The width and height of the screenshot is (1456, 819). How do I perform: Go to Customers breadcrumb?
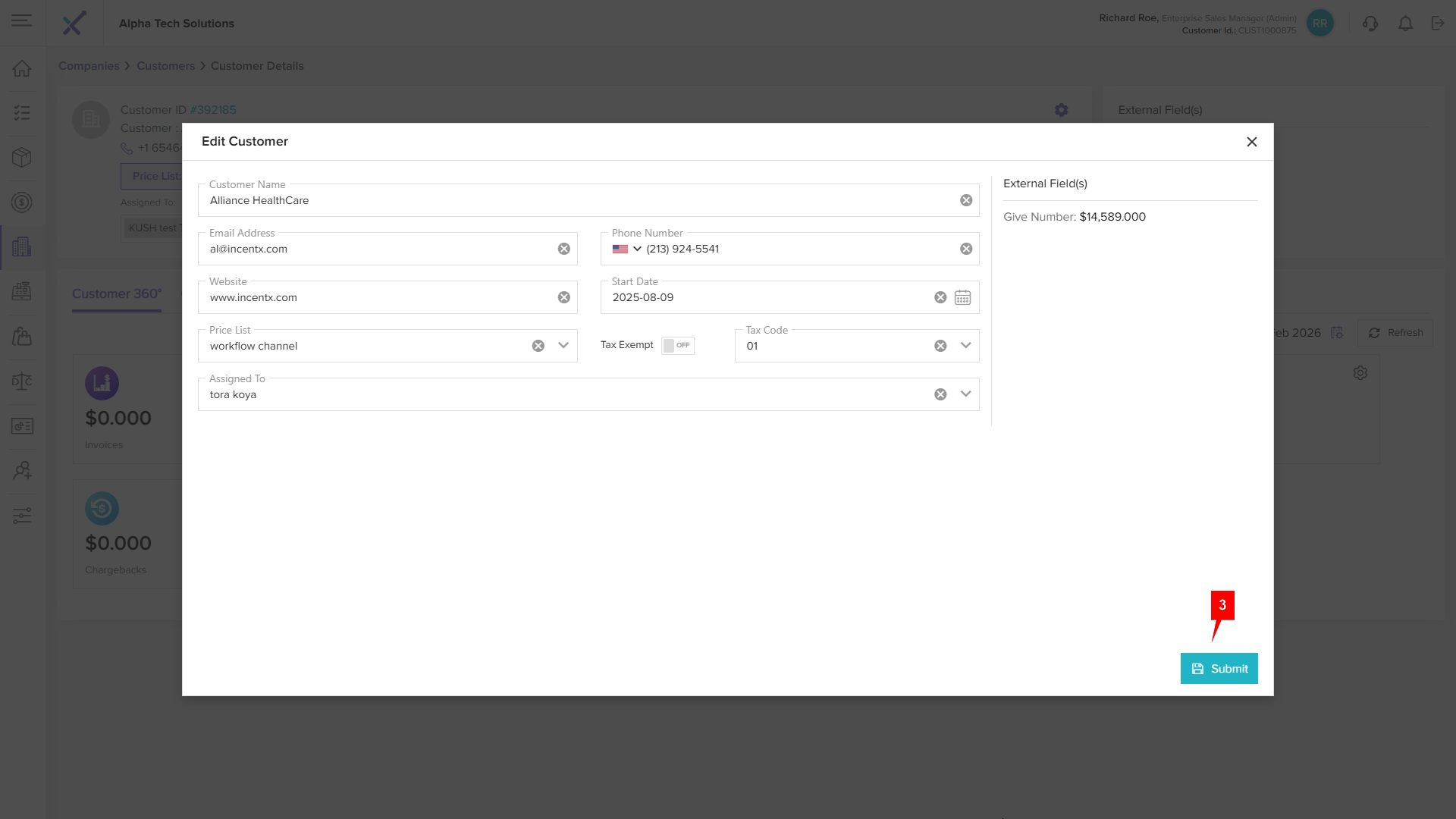[x=165, y=66]
